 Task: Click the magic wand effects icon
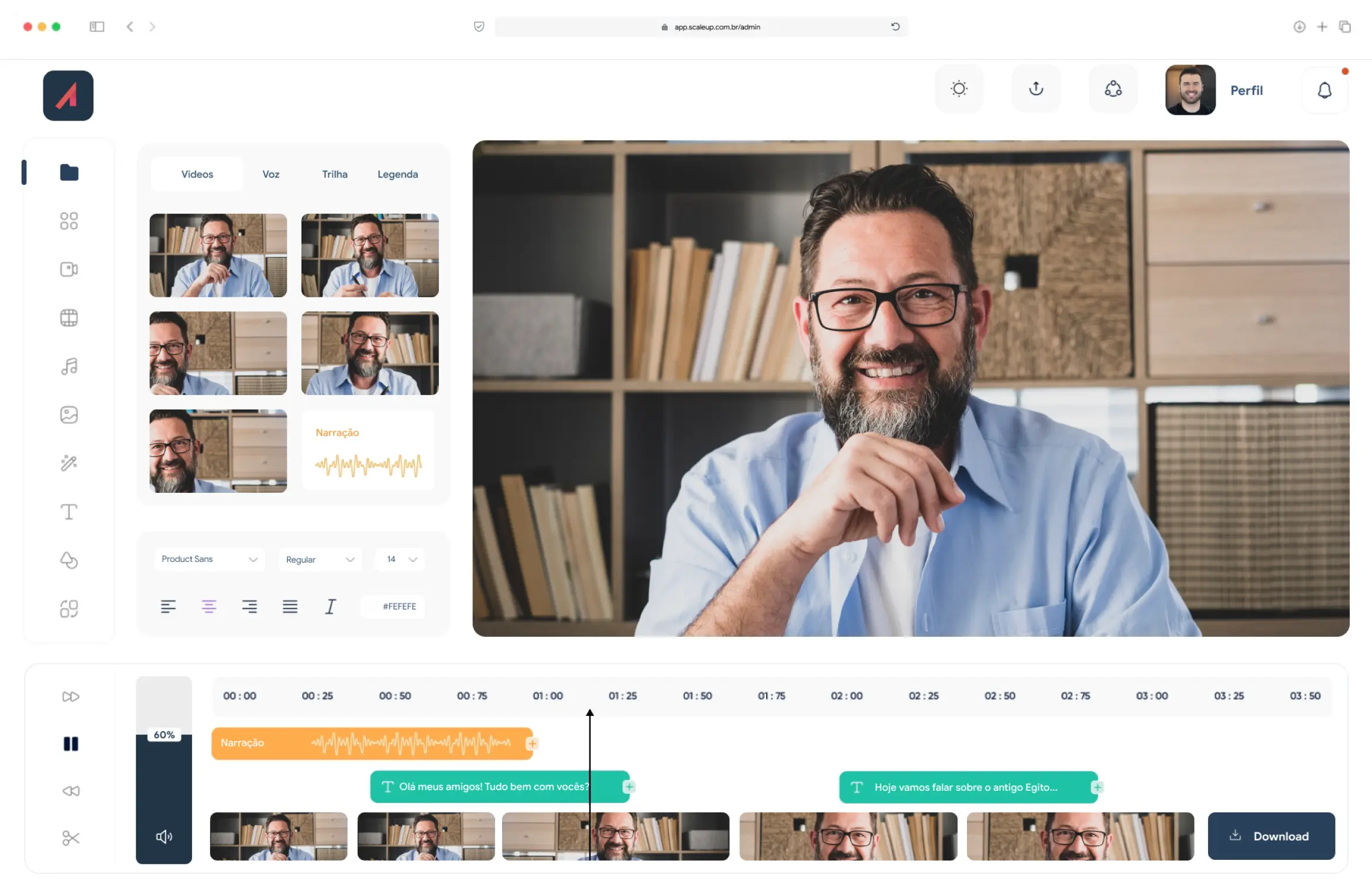pos(69,464)
